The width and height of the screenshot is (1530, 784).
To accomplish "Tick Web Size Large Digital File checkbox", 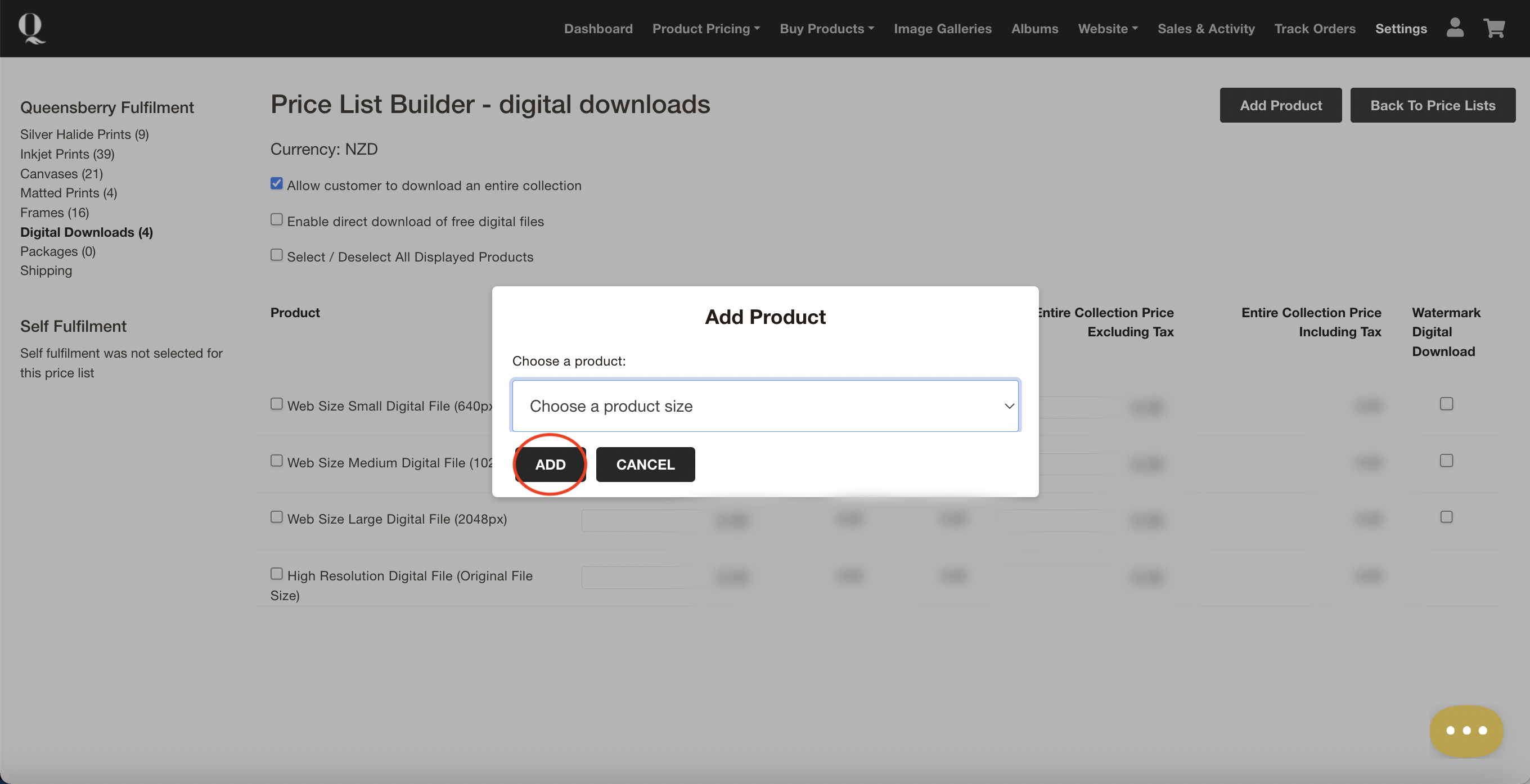I will tap(276, 517).
